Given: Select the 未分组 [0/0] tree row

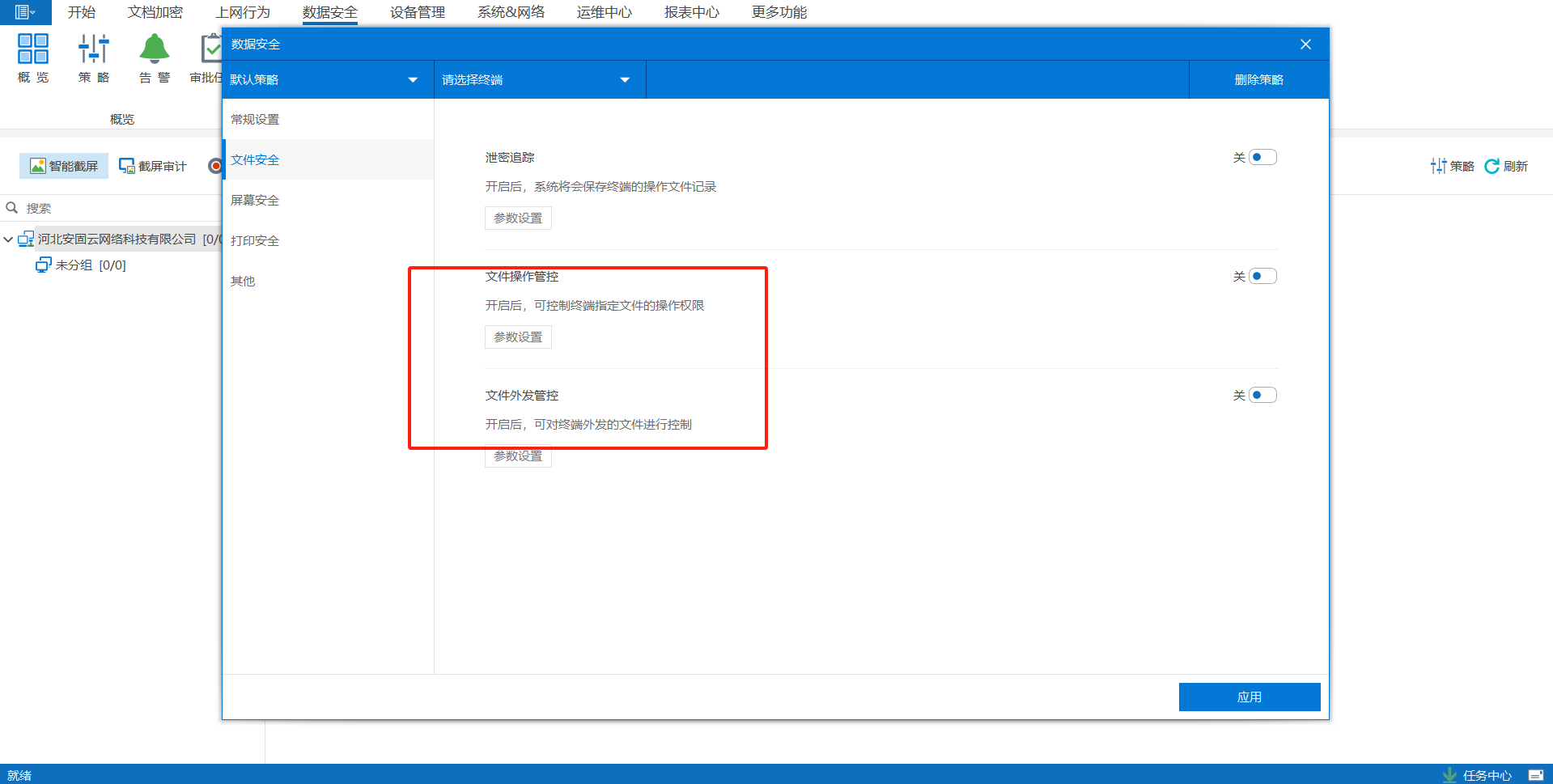Looking at the screenshot, I should tap(91, 265).
